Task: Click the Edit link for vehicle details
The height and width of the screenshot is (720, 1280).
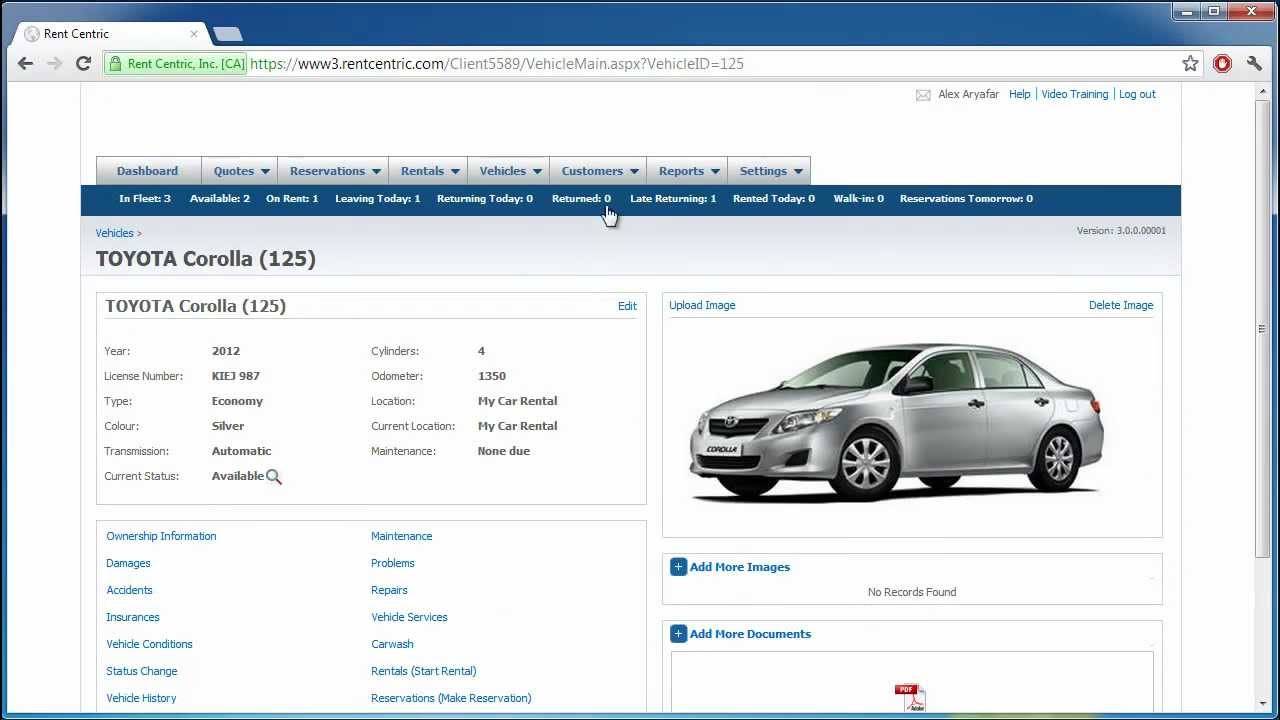Action: (627, 306)
